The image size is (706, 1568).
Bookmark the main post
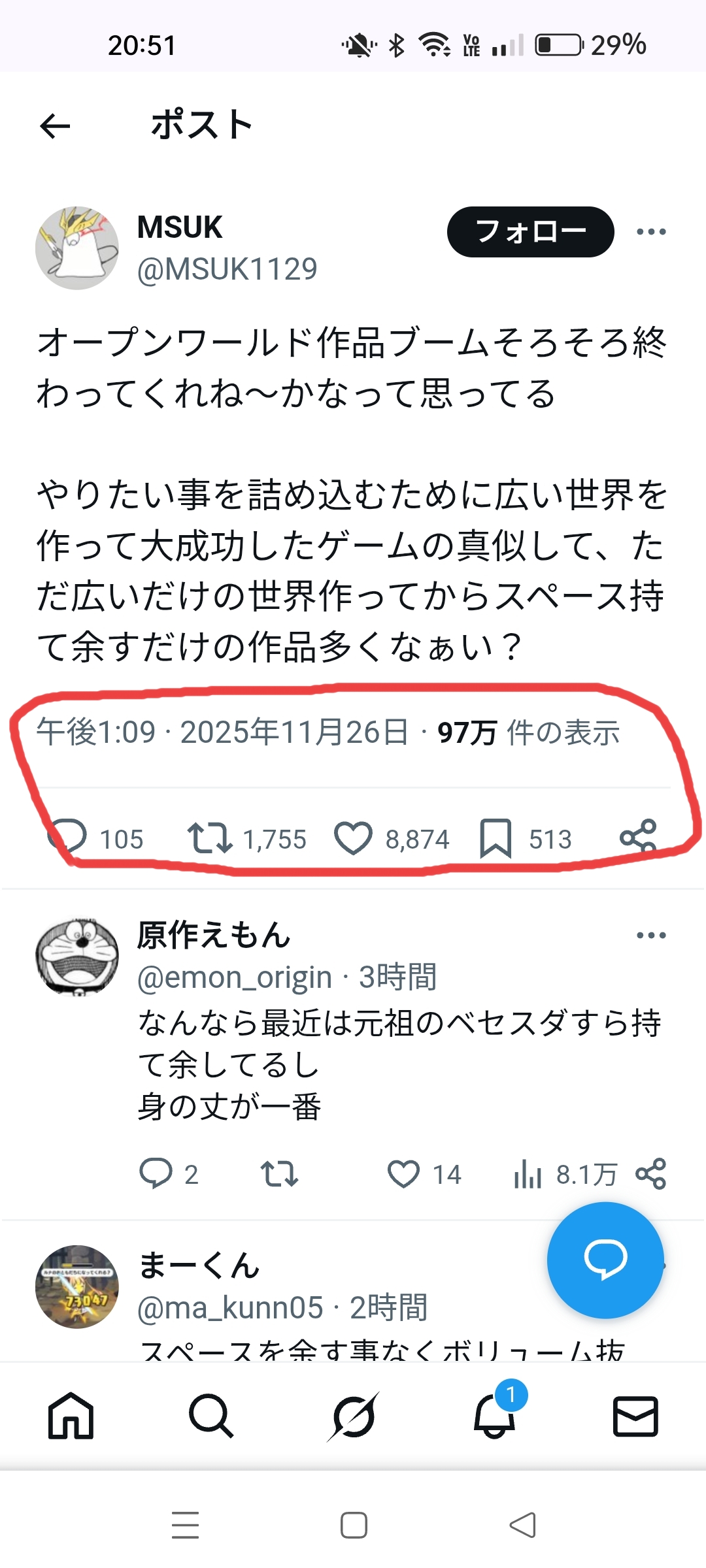pos(496,838)
